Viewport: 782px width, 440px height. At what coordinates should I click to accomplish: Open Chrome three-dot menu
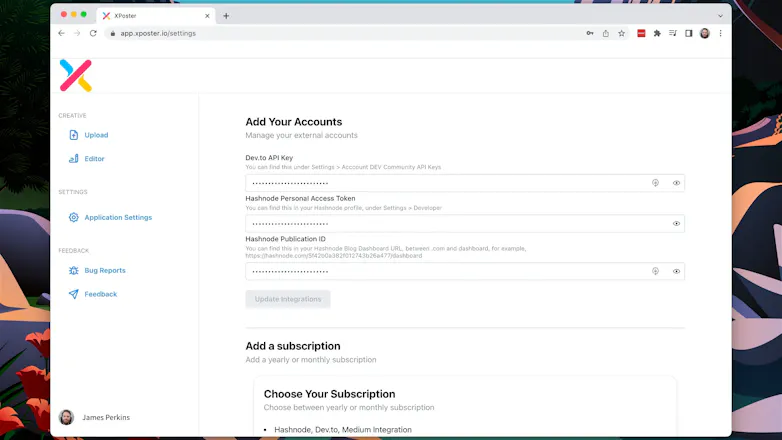tap(721, 33)
